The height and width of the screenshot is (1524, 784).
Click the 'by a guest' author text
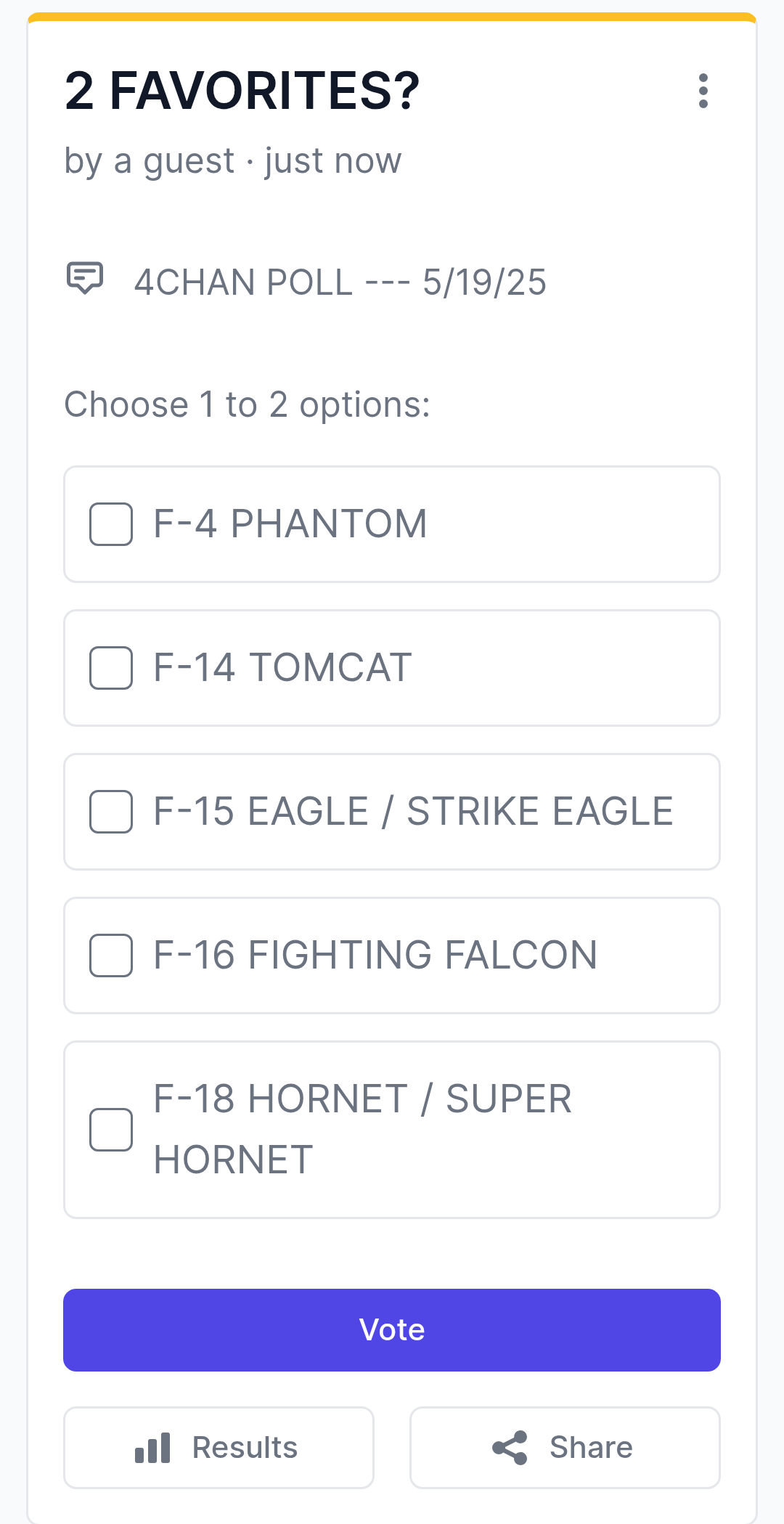150,160
